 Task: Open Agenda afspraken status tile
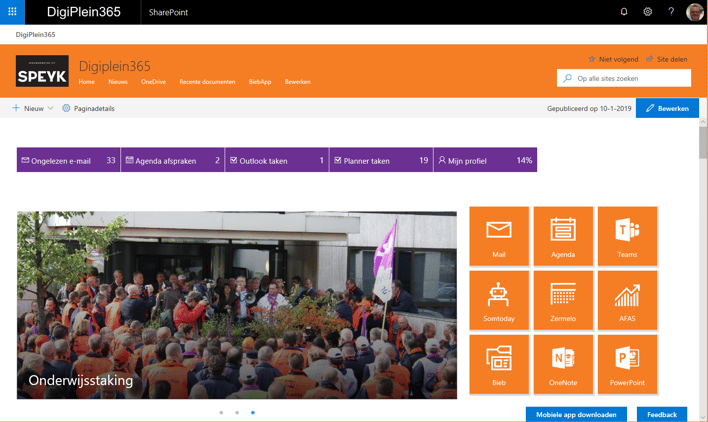point(172,160)
